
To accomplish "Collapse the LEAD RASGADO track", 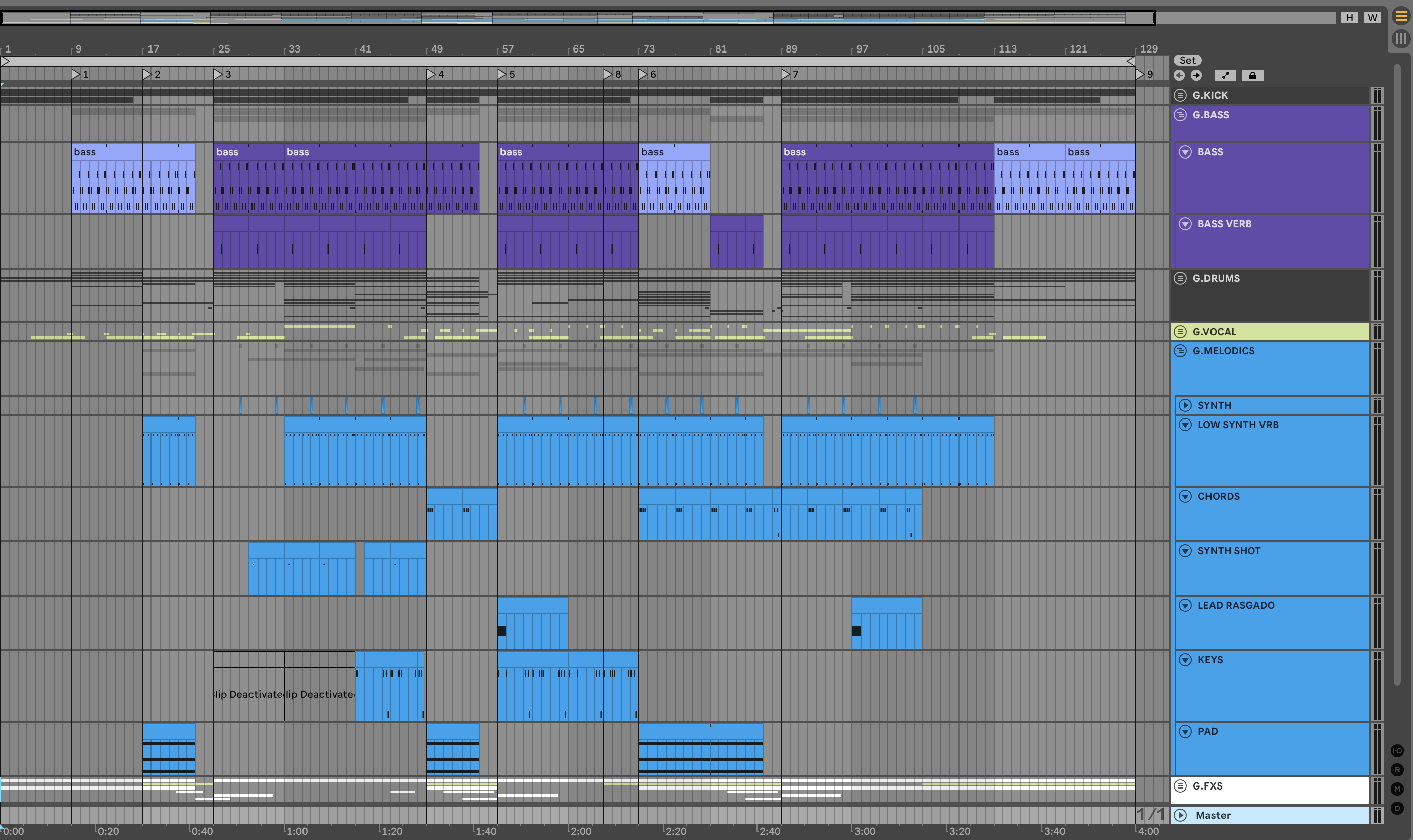I will tap(1185, 605).
